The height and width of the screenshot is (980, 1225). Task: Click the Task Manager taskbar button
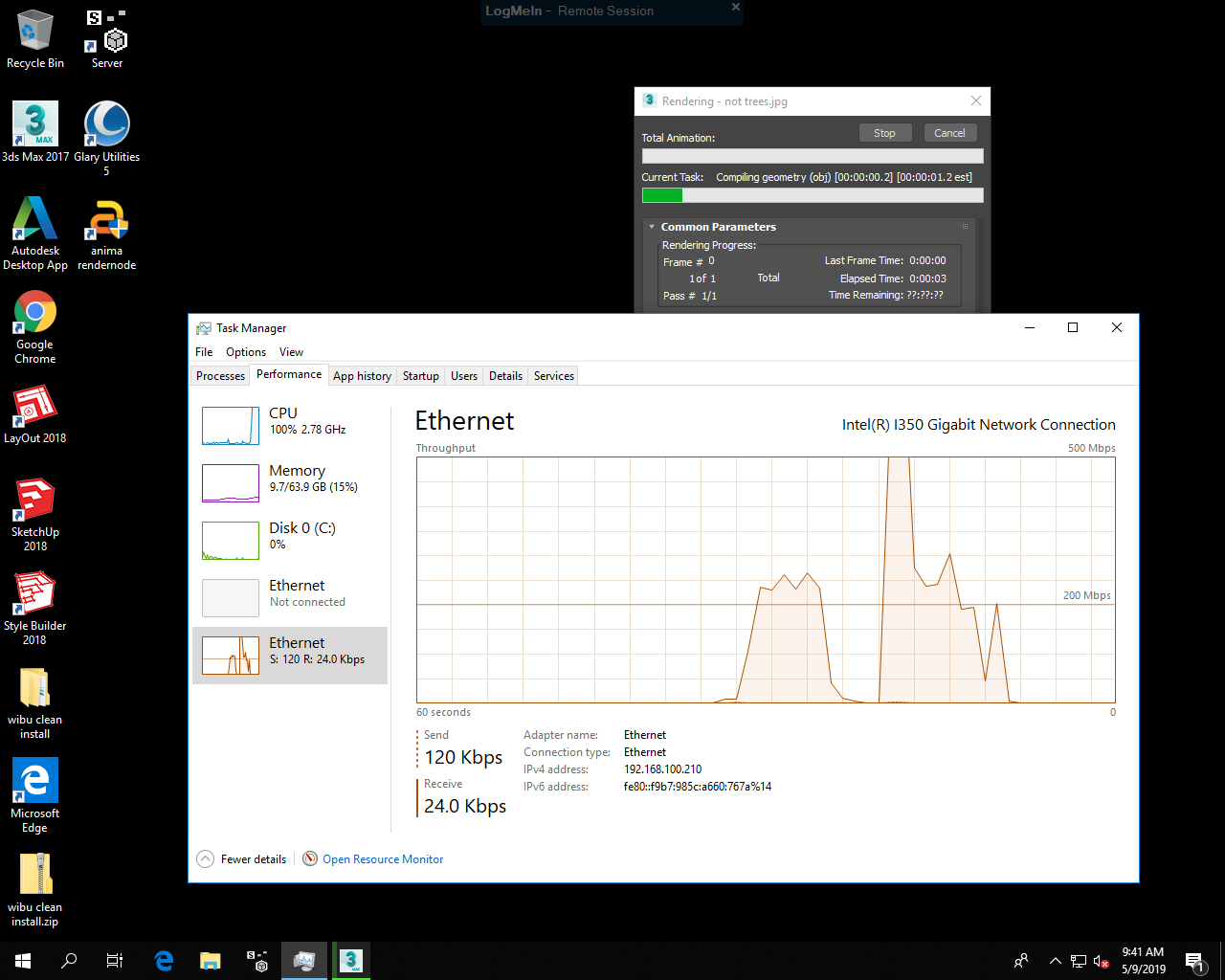(x=304, y=961)
